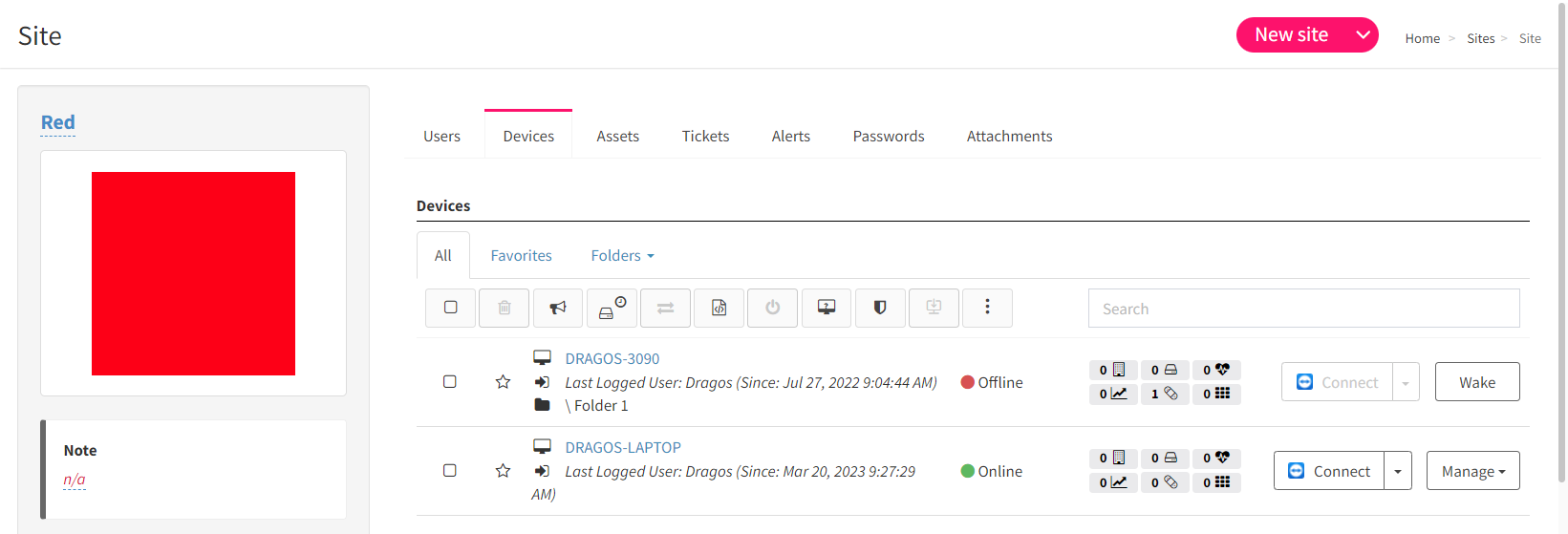The image size is (1568, 534).
Task: Click the Wake button for DRAGOS-3090
Action: click(1477, 382)
